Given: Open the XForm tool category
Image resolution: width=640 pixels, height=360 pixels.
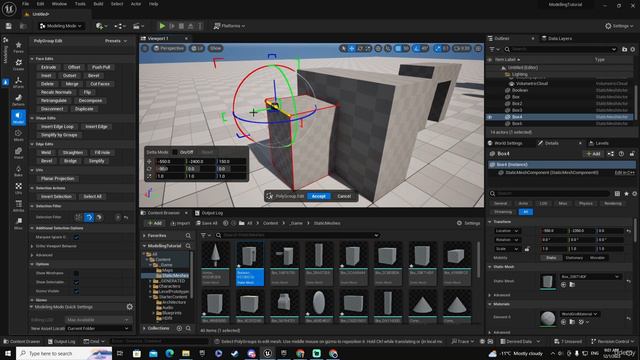Looking at the screenshot, I should (18, 82).
